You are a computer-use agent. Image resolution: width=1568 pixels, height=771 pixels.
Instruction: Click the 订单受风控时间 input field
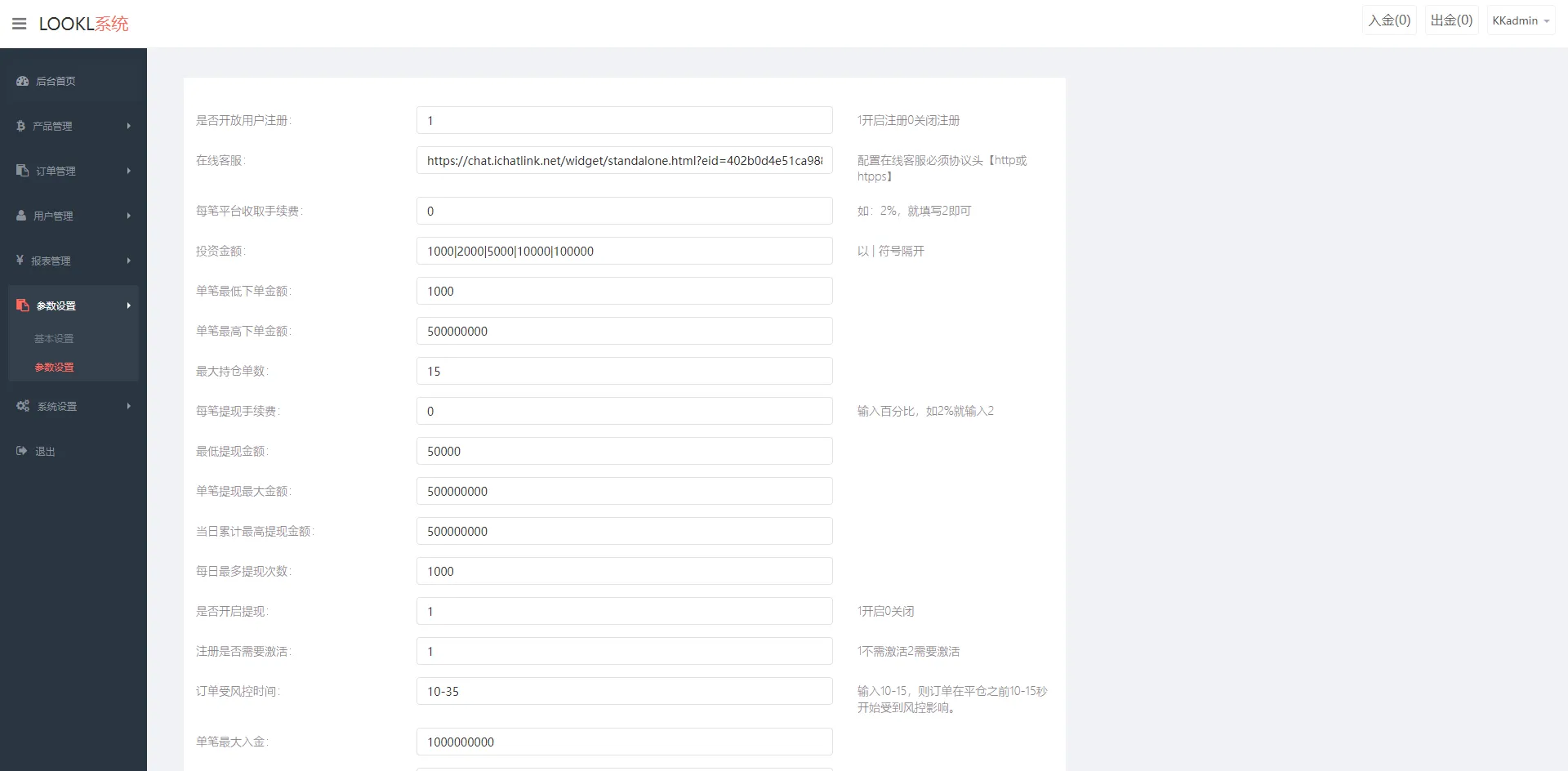[x=624, y=691]
